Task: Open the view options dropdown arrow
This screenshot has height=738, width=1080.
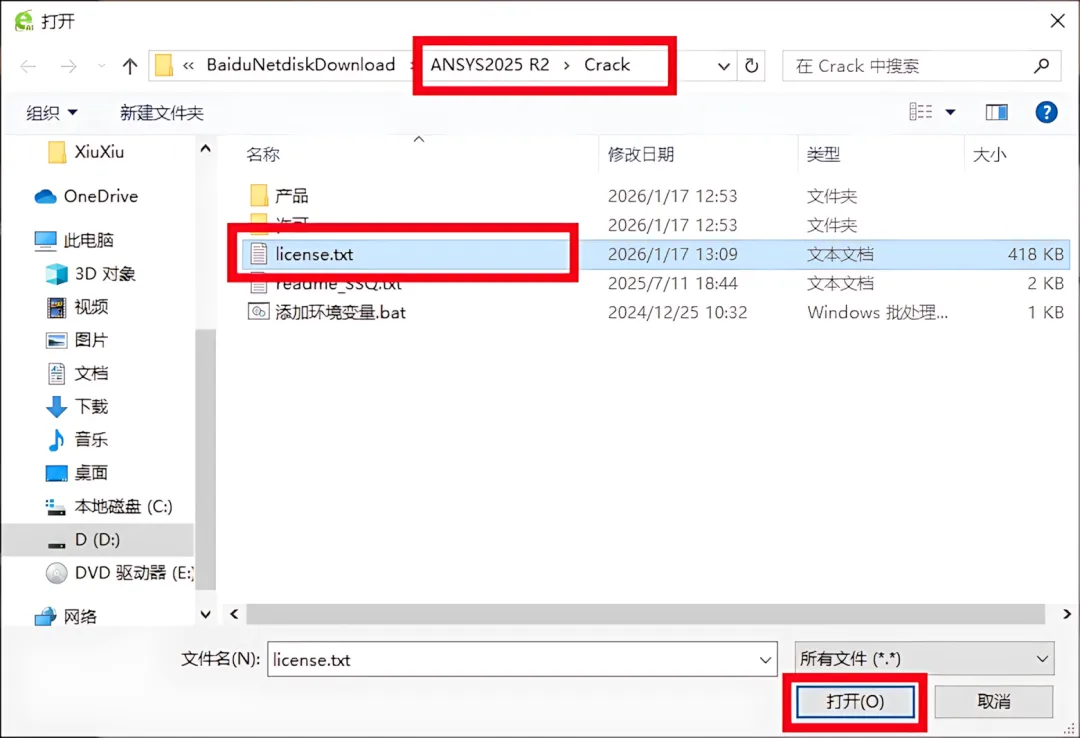Action: [x=950, y=112]
